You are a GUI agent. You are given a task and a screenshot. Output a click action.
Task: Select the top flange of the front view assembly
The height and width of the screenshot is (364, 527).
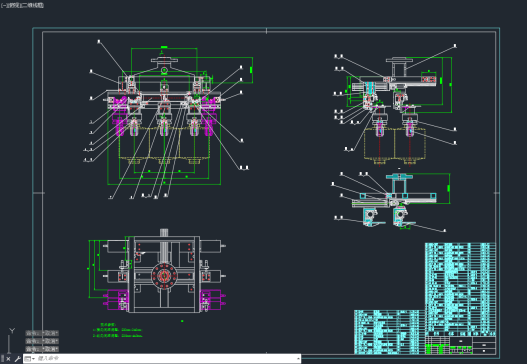164,60
